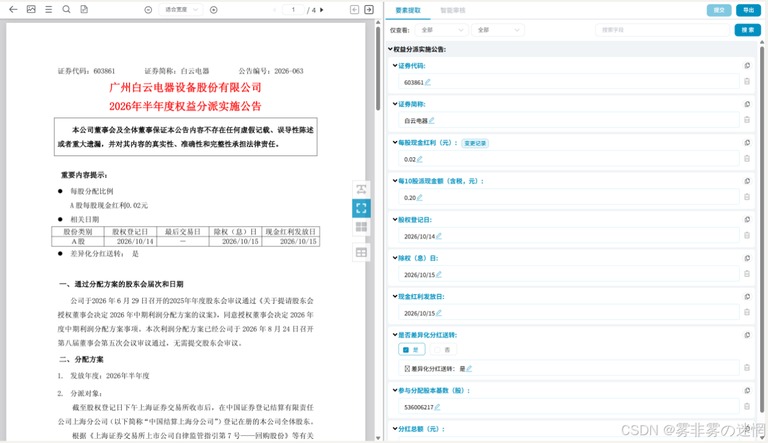Copy the 证券代码 field using copy icon
The image size is (768, 443).
[747, 66]
